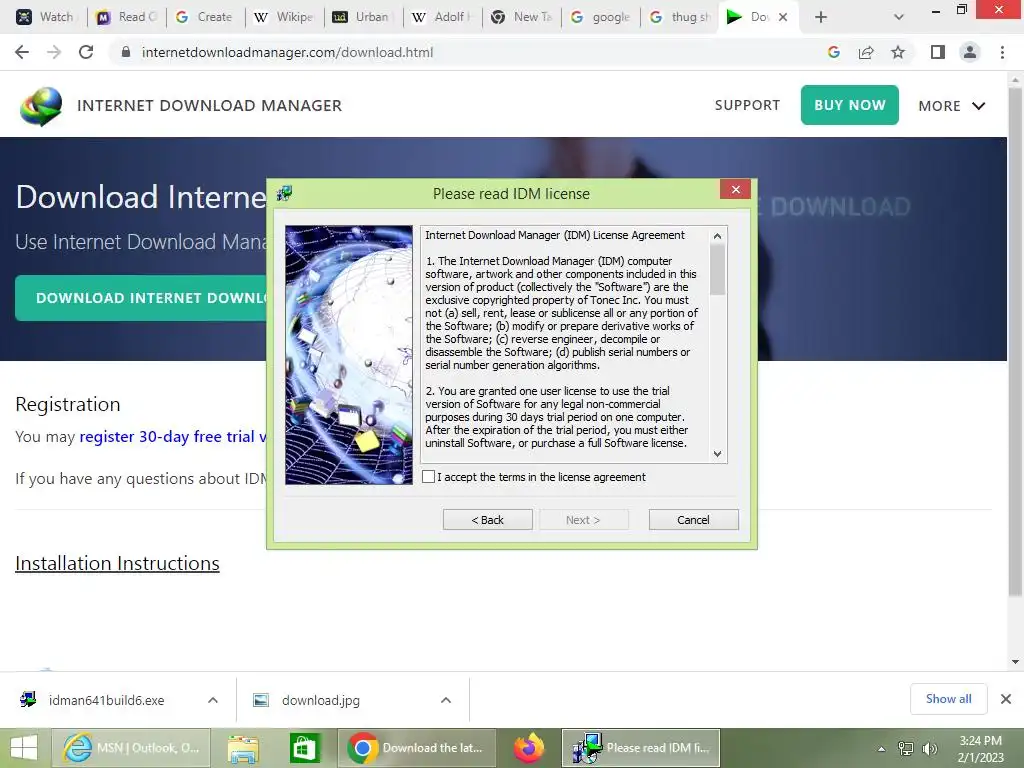
Task: Open the register 30-day free trial link
Action: point(173,436)
